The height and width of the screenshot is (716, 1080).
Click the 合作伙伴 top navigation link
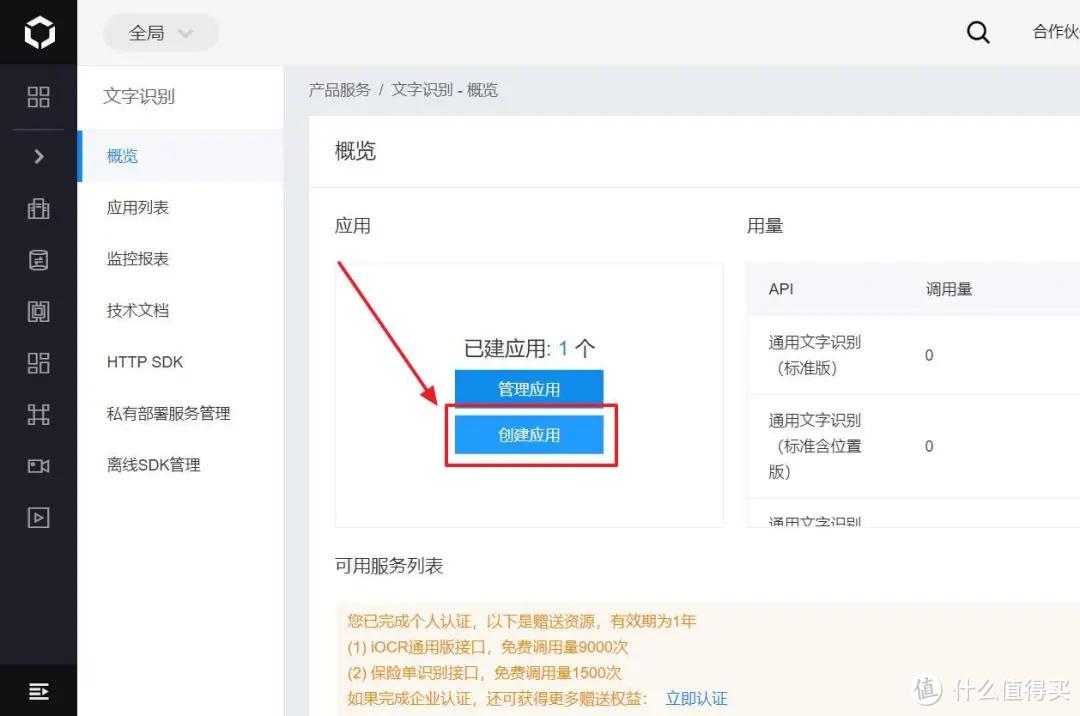(1056, 32)
